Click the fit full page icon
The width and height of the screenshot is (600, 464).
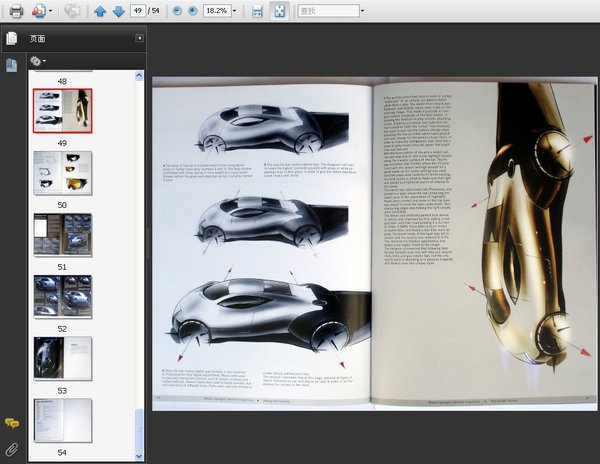click(279, 11)
